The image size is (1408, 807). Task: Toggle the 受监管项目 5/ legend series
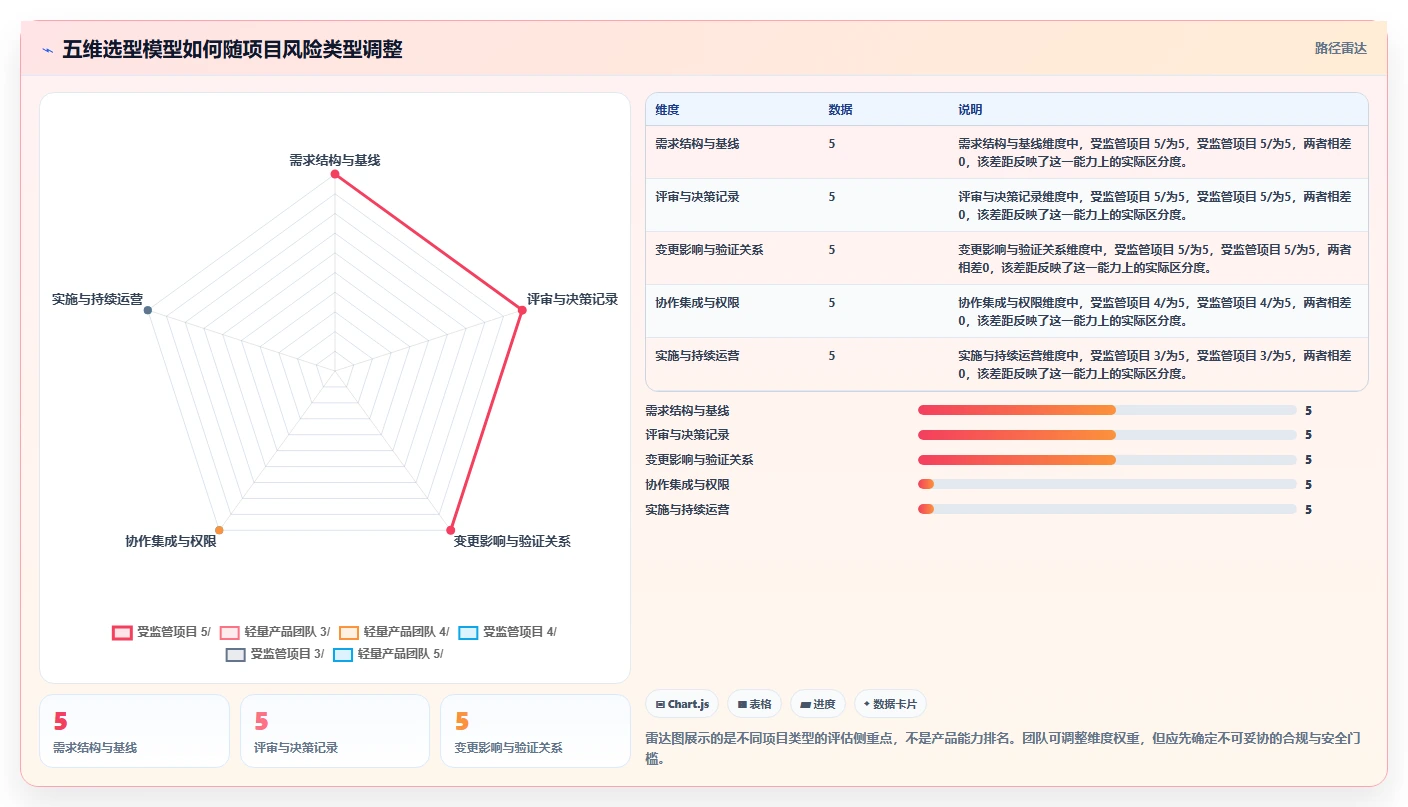point(162,632)
